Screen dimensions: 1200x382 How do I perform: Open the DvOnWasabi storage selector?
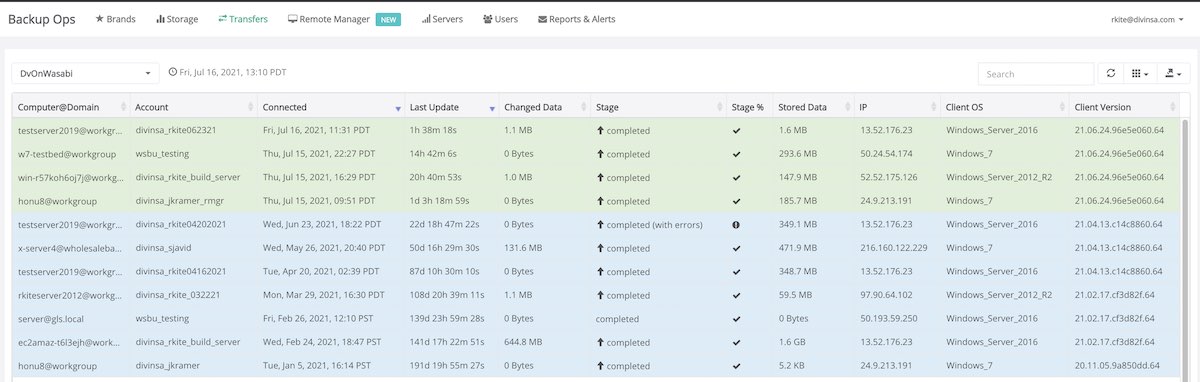pos(85,73)
